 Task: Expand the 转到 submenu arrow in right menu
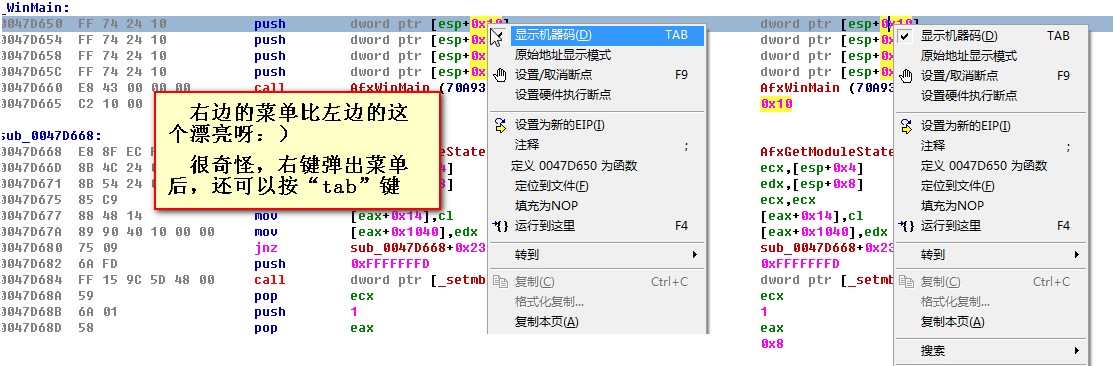(x=1077, y=254)
